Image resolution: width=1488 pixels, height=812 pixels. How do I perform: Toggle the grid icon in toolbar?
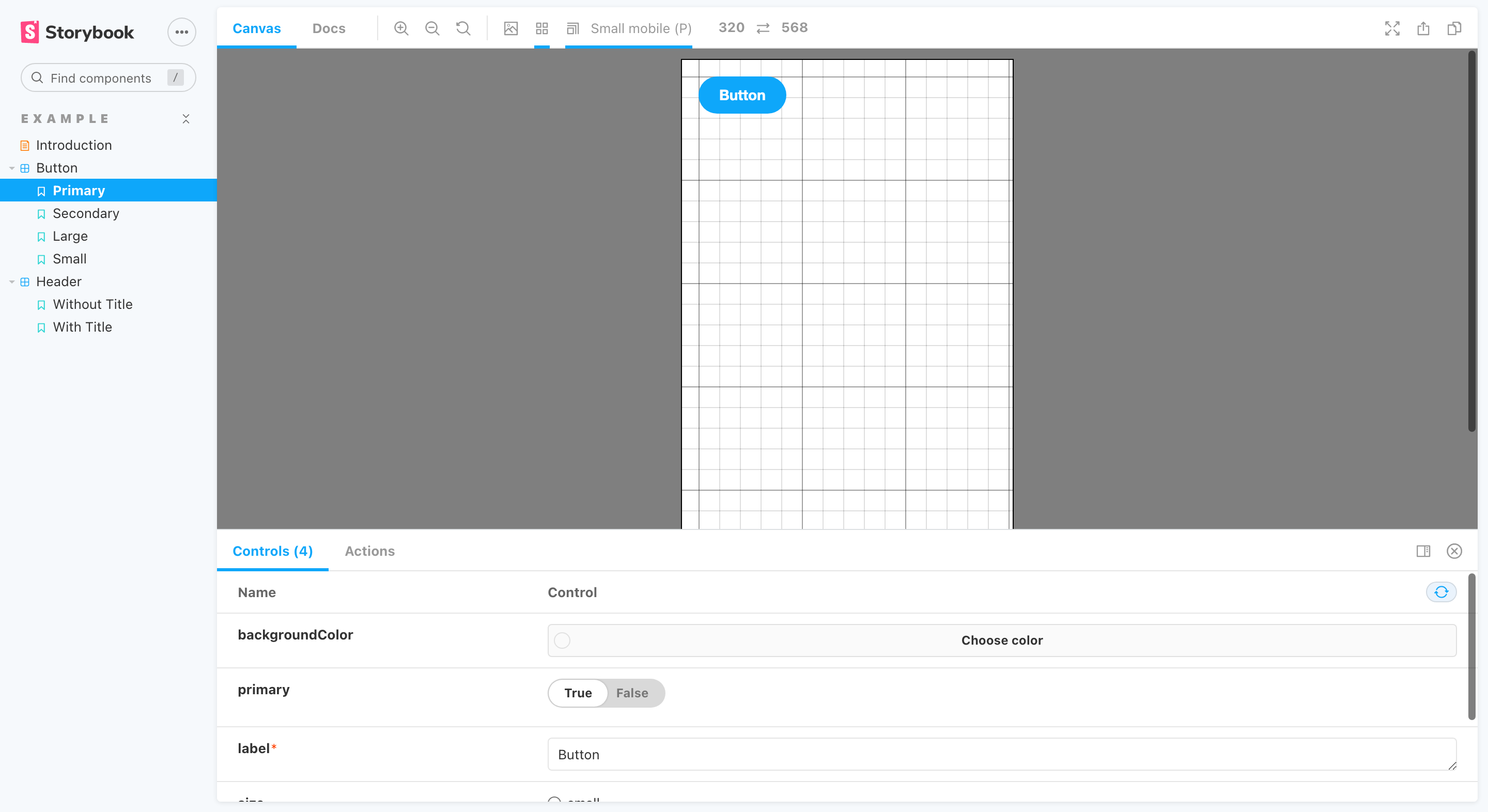542,28
